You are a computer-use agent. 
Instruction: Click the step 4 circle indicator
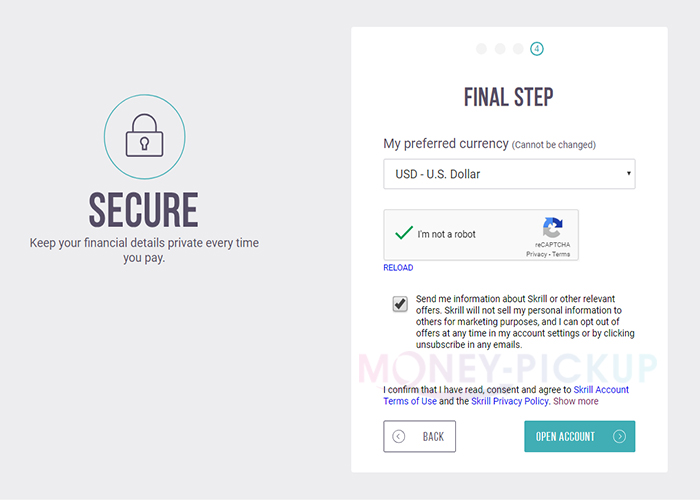click(x=537, y=48)
